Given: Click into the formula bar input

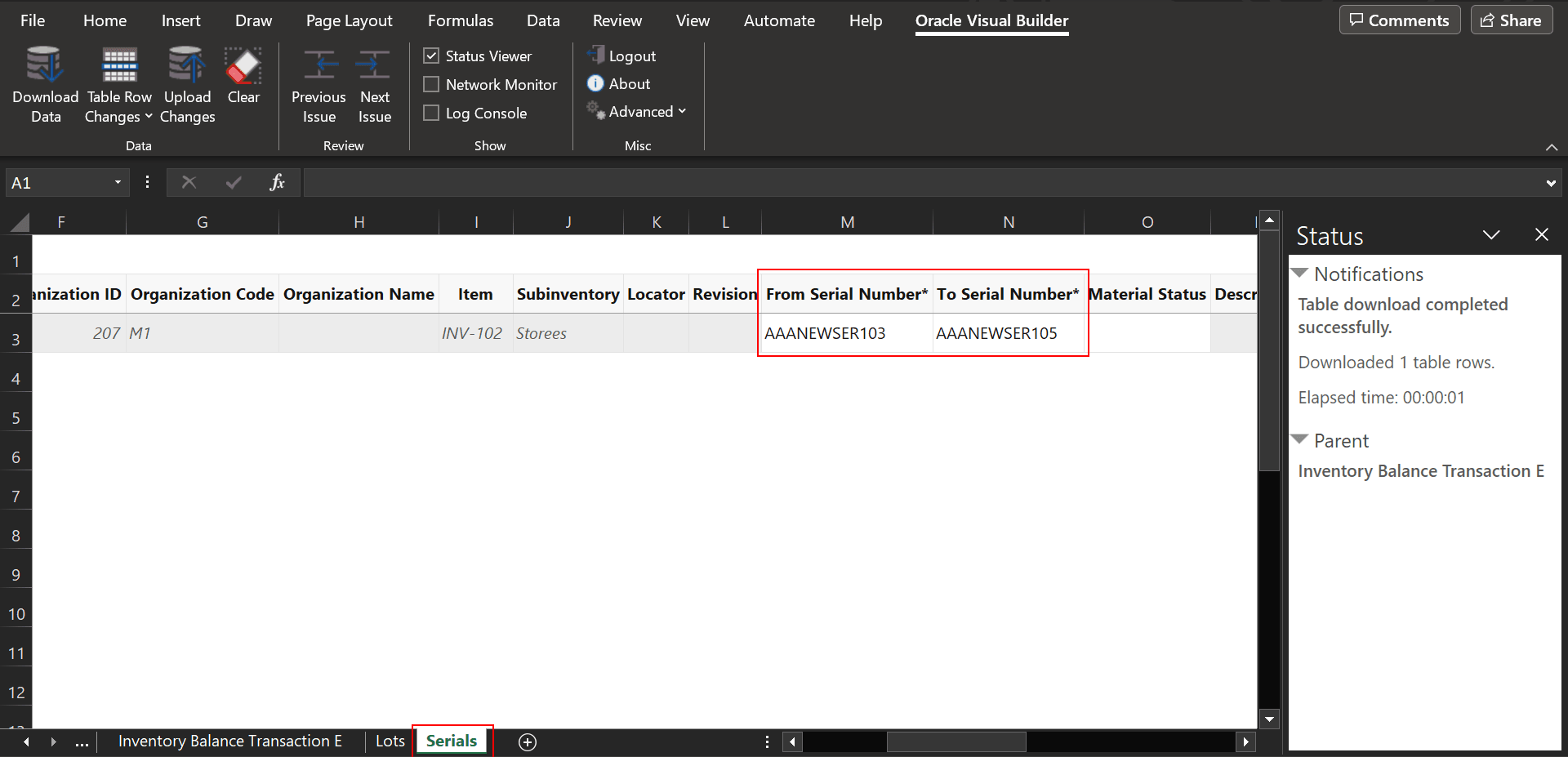Looking at the screenshot, I should 923,183.
